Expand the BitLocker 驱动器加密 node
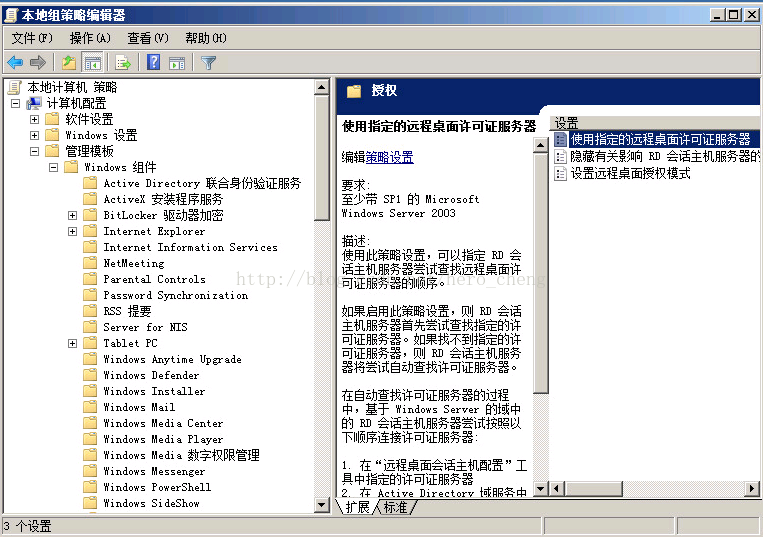This screenshot has height=537, width=763. pyautogui.click(x=73, y=215)
